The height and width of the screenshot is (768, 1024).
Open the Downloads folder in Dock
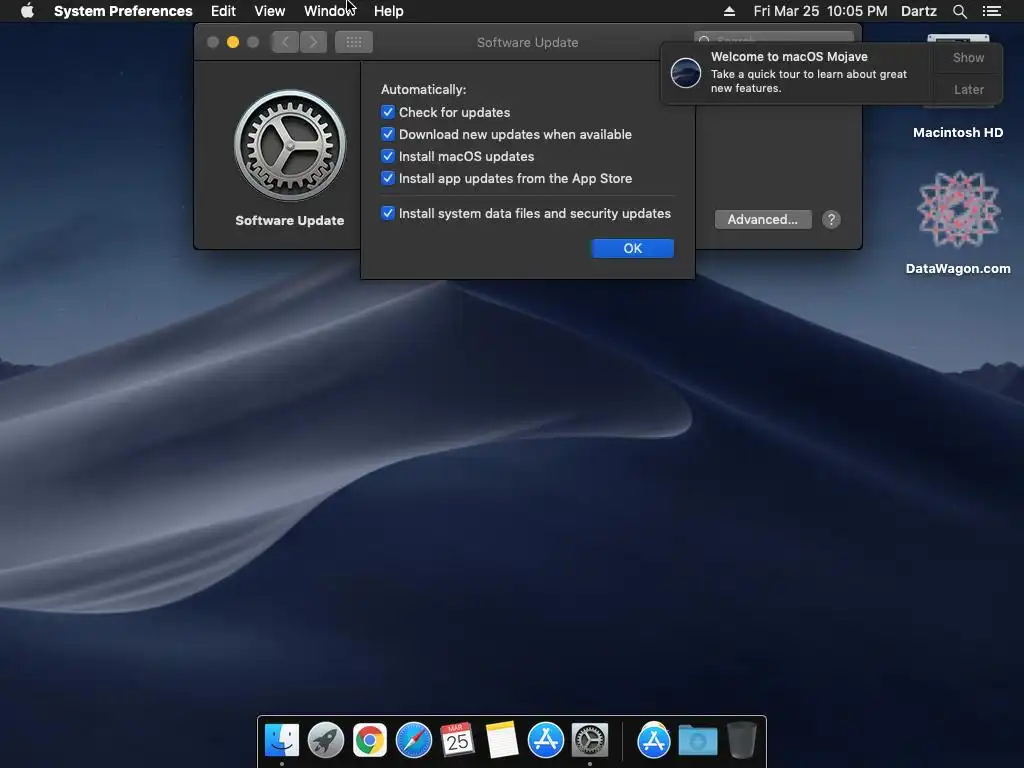(x=697, y=740)
